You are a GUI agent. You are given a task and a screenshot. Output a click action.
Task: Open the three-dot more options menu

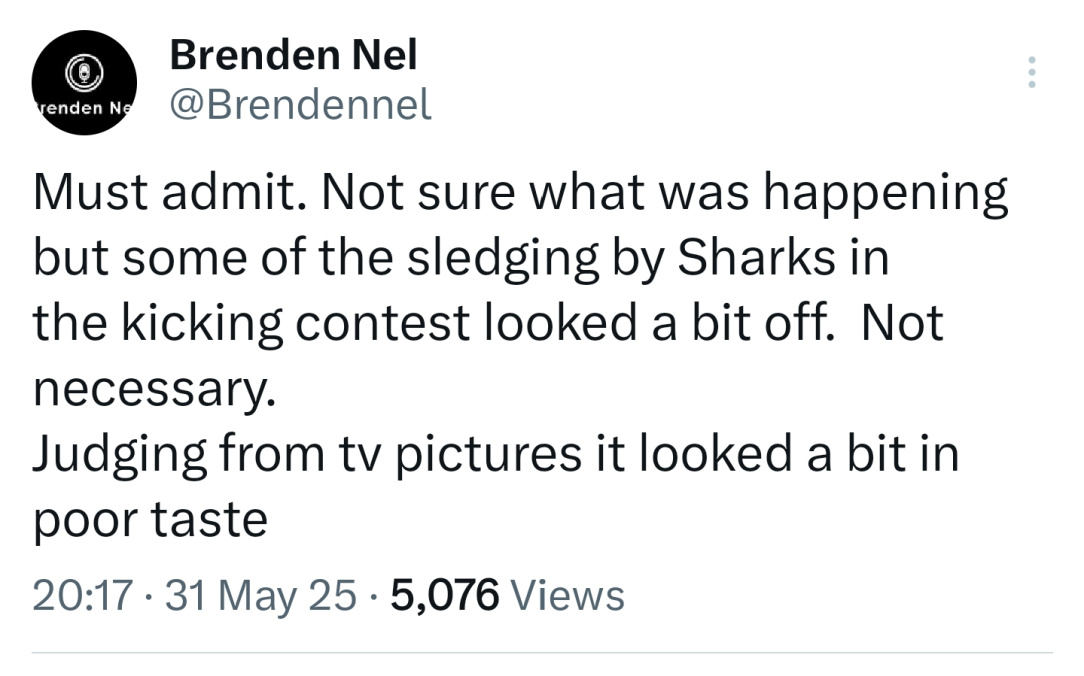click(1033, 72)
